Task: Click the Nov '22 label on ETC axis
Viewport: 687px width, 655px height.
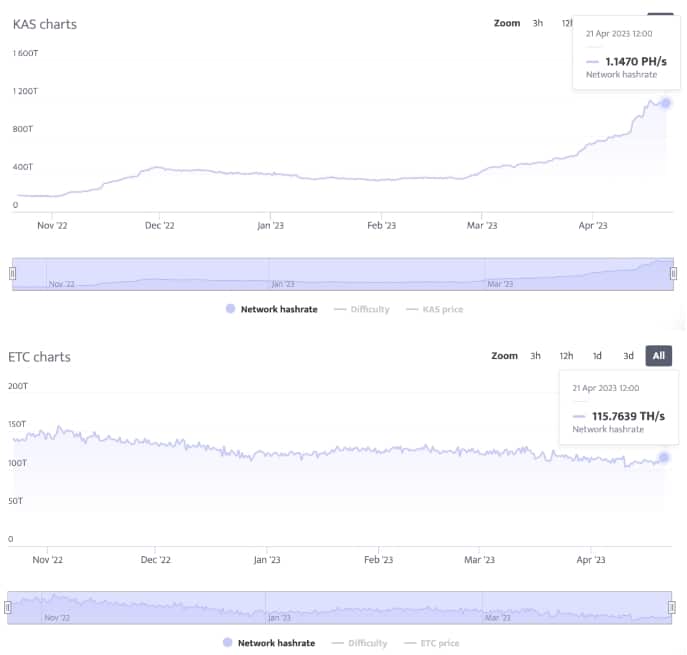Action: [x=47, y=559]
